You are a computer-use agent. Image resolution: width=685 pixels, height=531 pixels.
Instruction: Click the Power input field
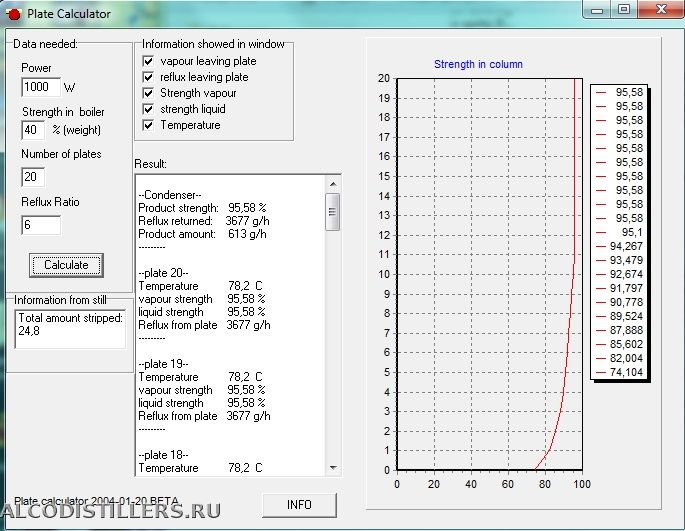tap(41, 87)
